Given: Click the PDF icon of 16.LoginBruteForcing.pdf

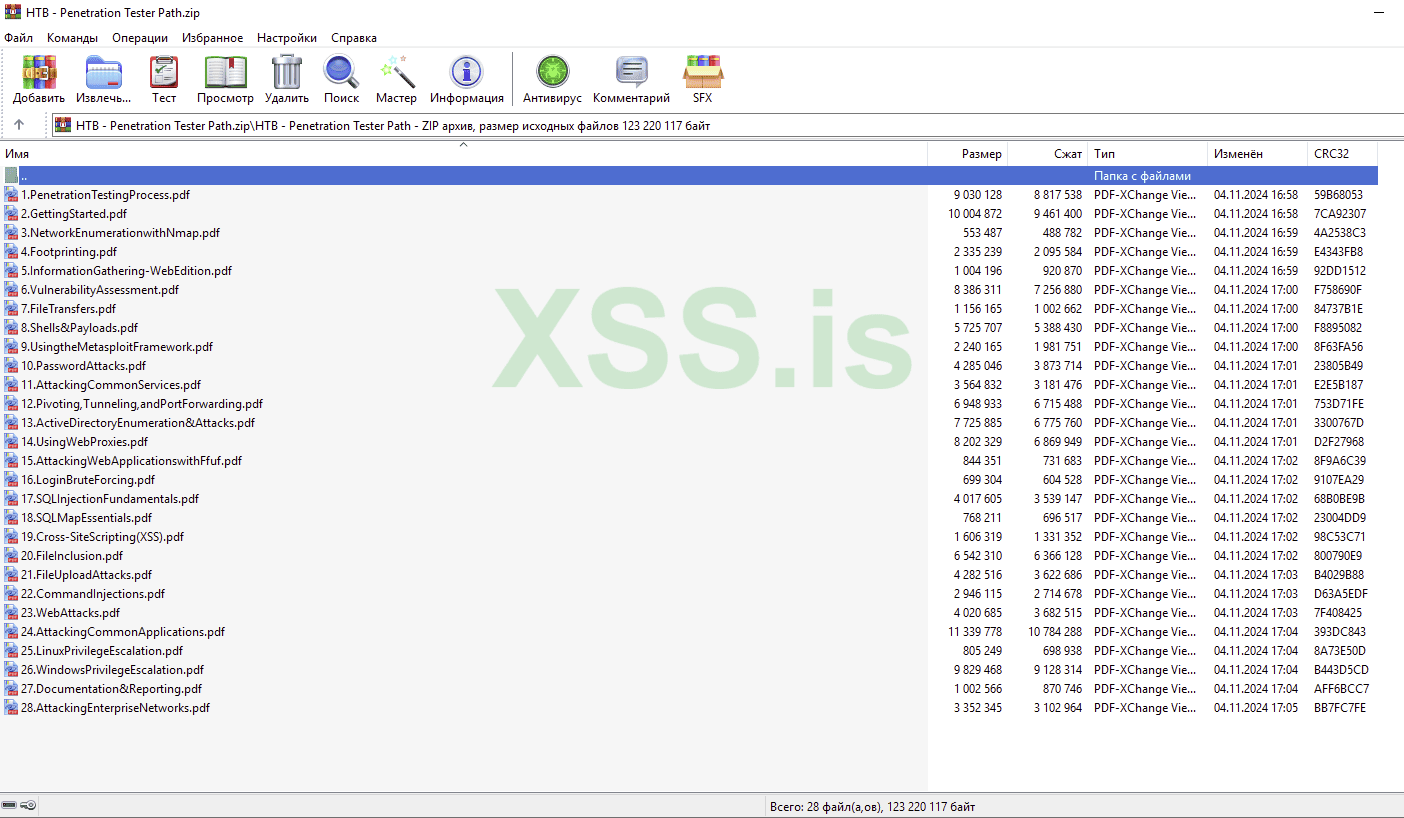Looking at the screenshot, I should coord(11,480).
